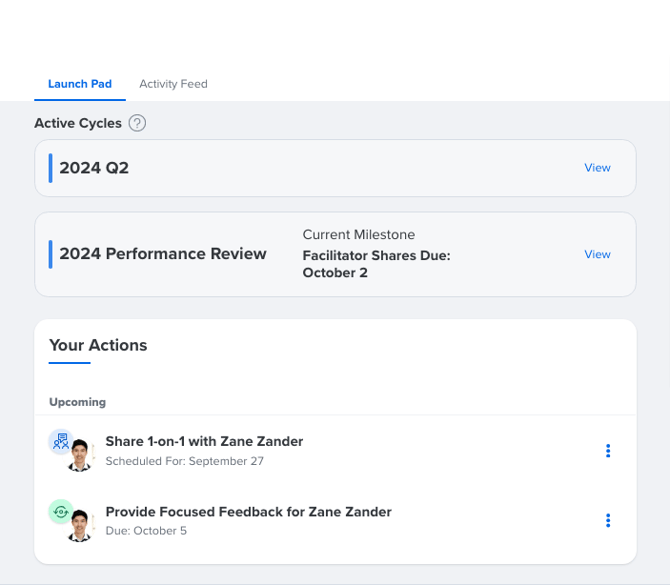The height and width of the screenshot is (585, 670).
Task: Click the green Focused Feedback icon
Action: pos(61,511)
